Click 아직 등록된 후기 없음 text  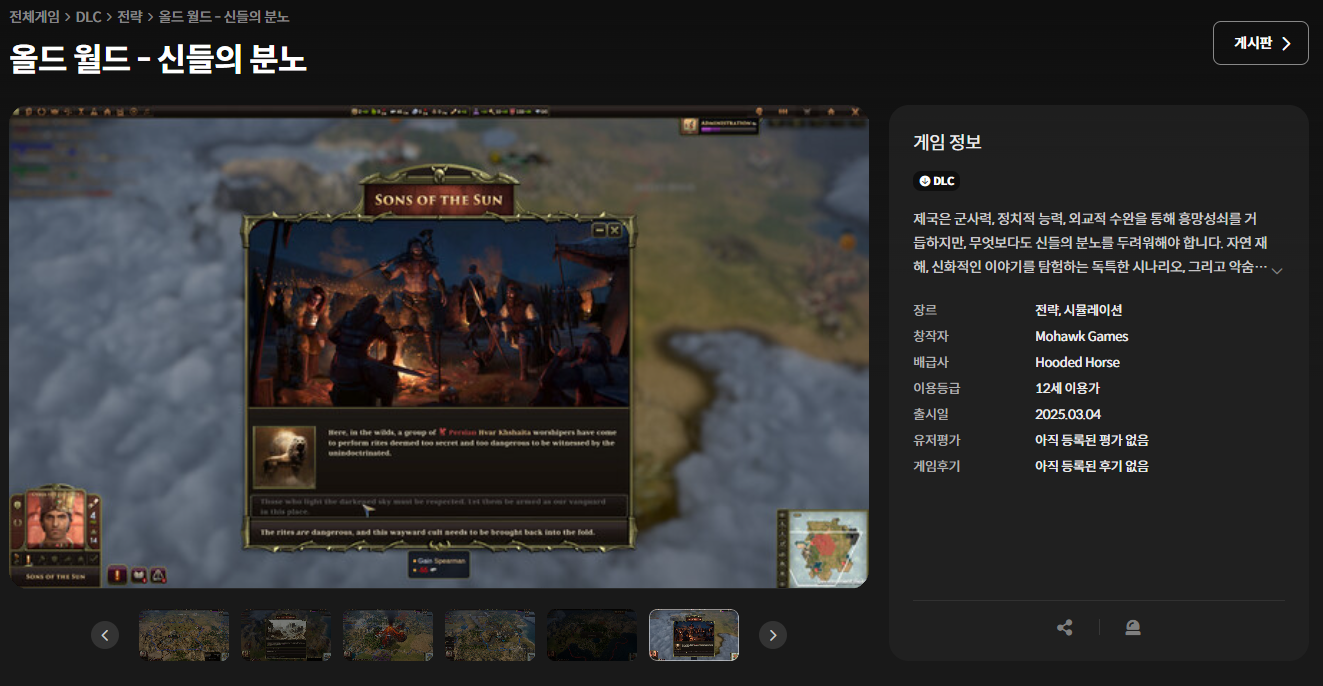1092,466
